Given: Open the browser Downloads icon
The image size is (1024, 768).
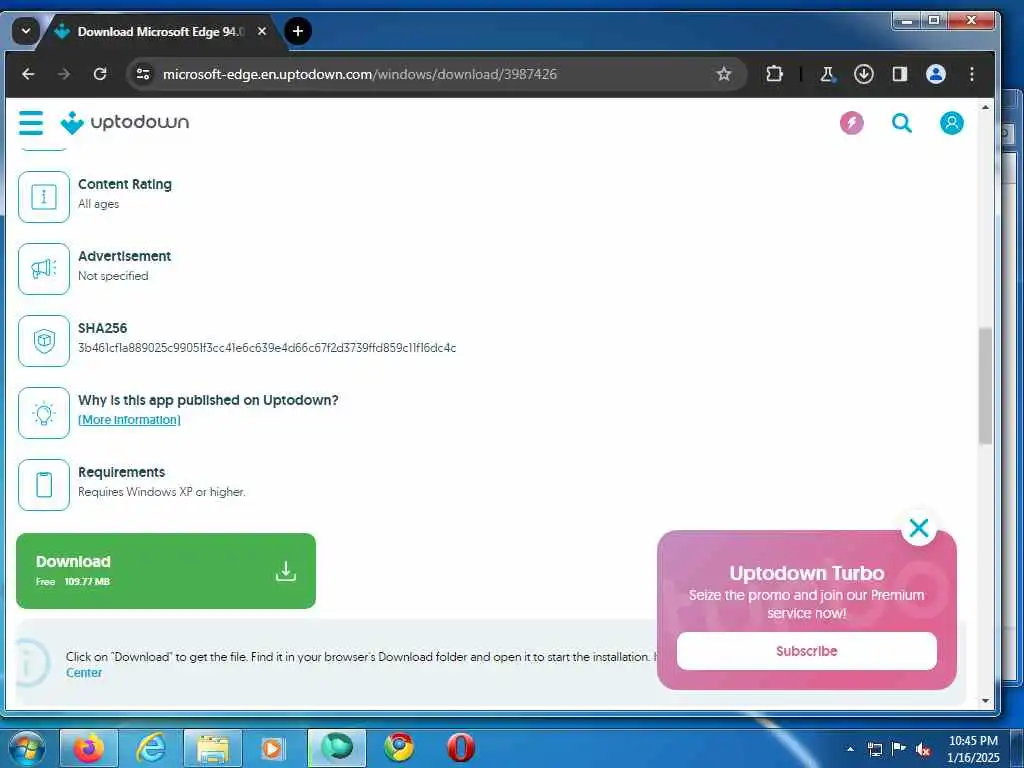Looking at the screenshot, I should tap(863, 74).
